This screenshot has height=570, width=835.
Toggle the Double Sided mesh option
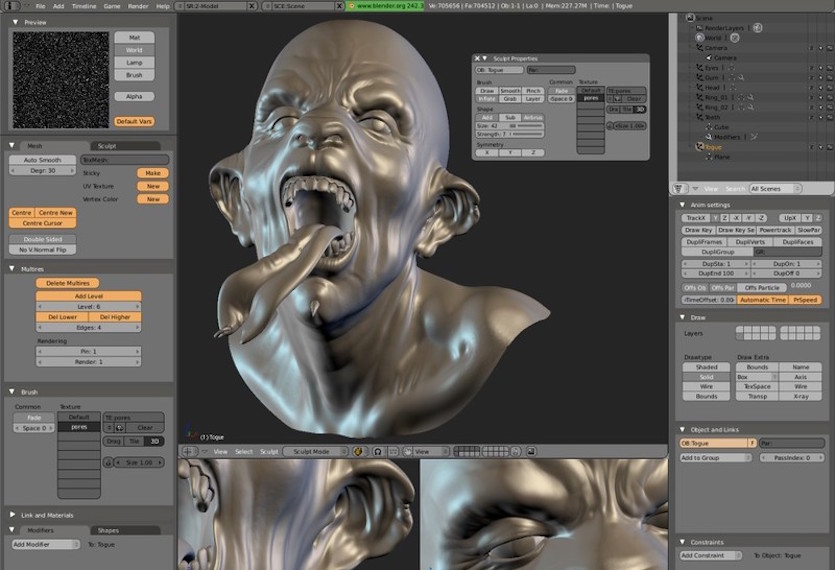coord(43,239)
